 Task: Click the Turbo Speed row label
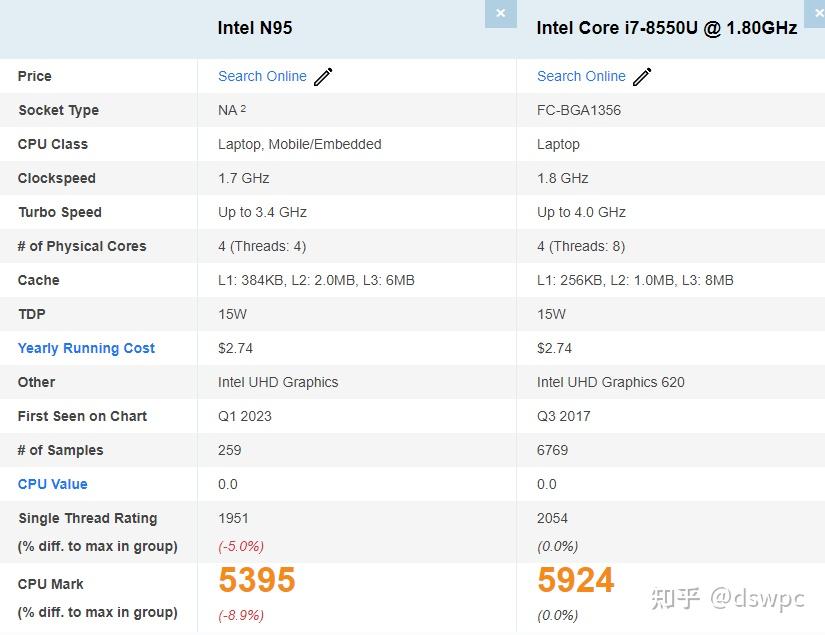click(58, 212)
